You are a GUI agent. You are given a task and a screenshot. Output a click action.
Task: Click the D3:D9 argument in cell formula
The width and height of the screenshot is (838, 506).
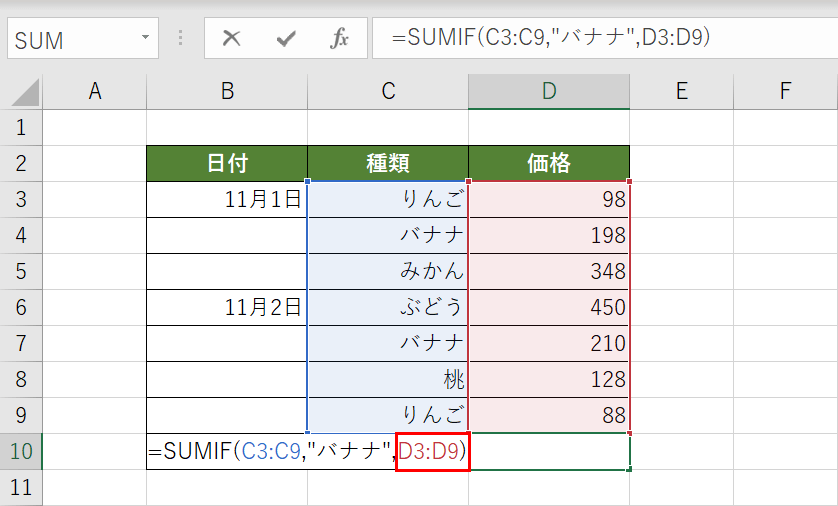(432, 452)
